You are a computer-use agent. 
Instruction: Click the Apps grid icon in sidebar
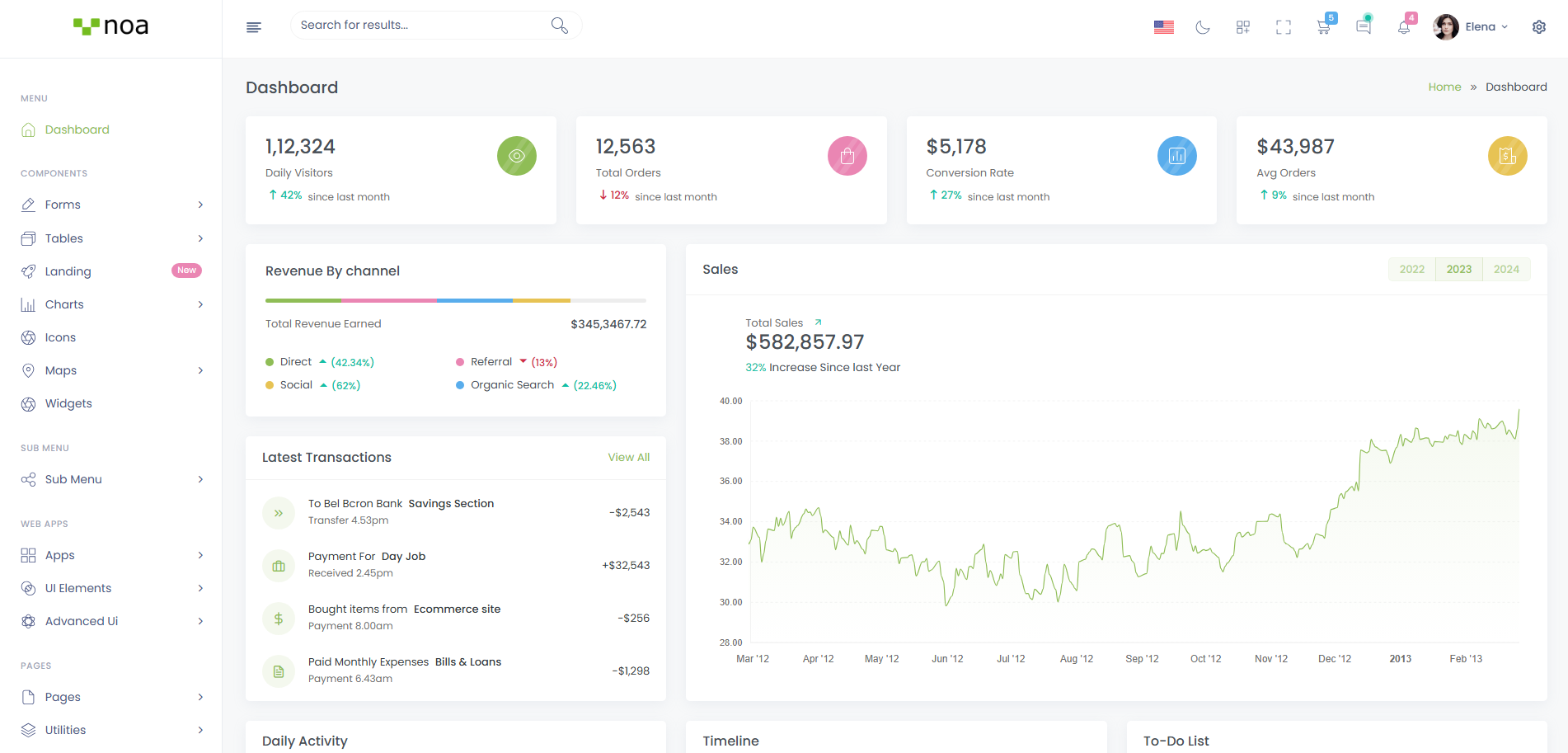tap(28, 555)
